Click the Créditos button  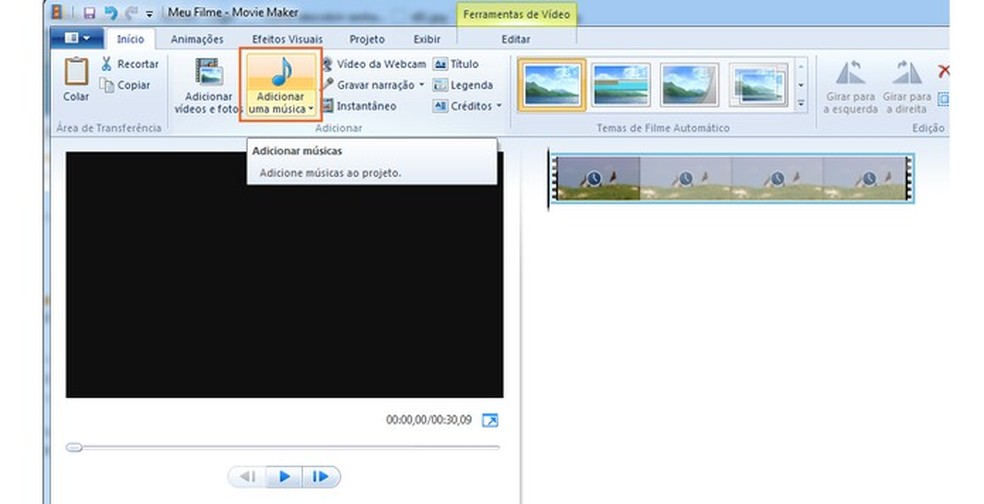[463, 106]
